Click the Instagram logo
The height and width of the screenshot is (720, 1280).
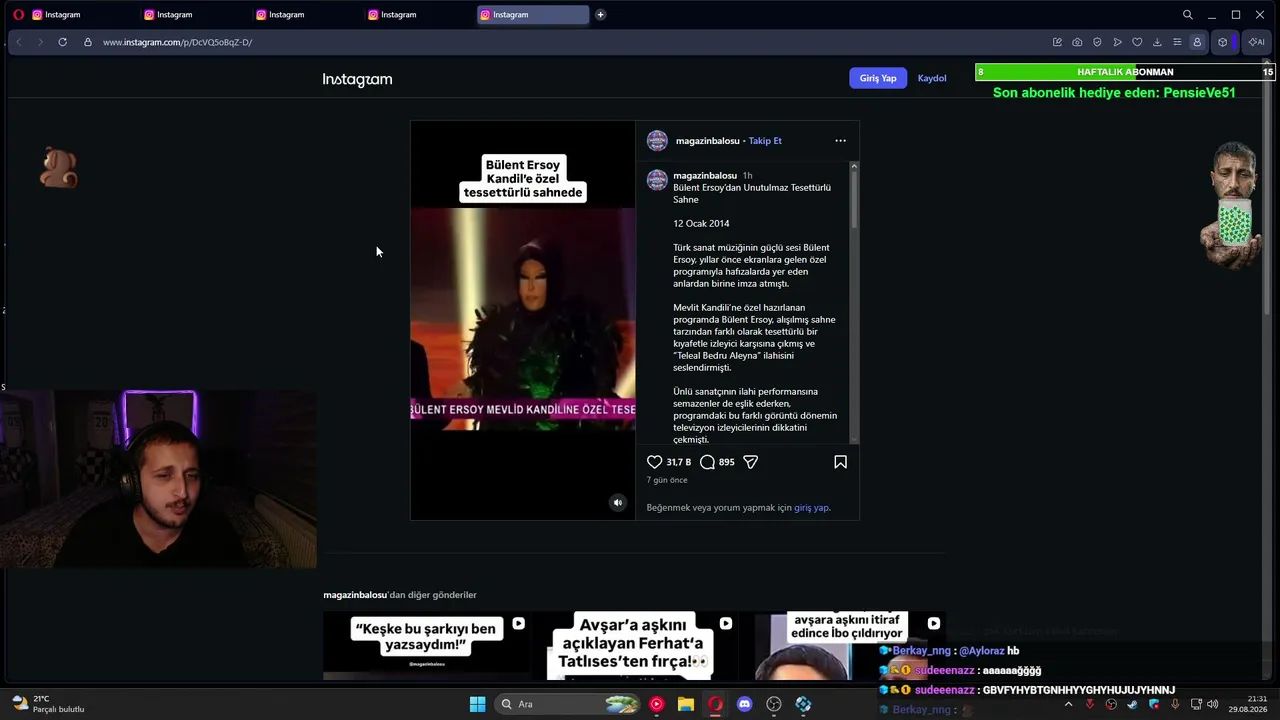(x=357, y=79)
